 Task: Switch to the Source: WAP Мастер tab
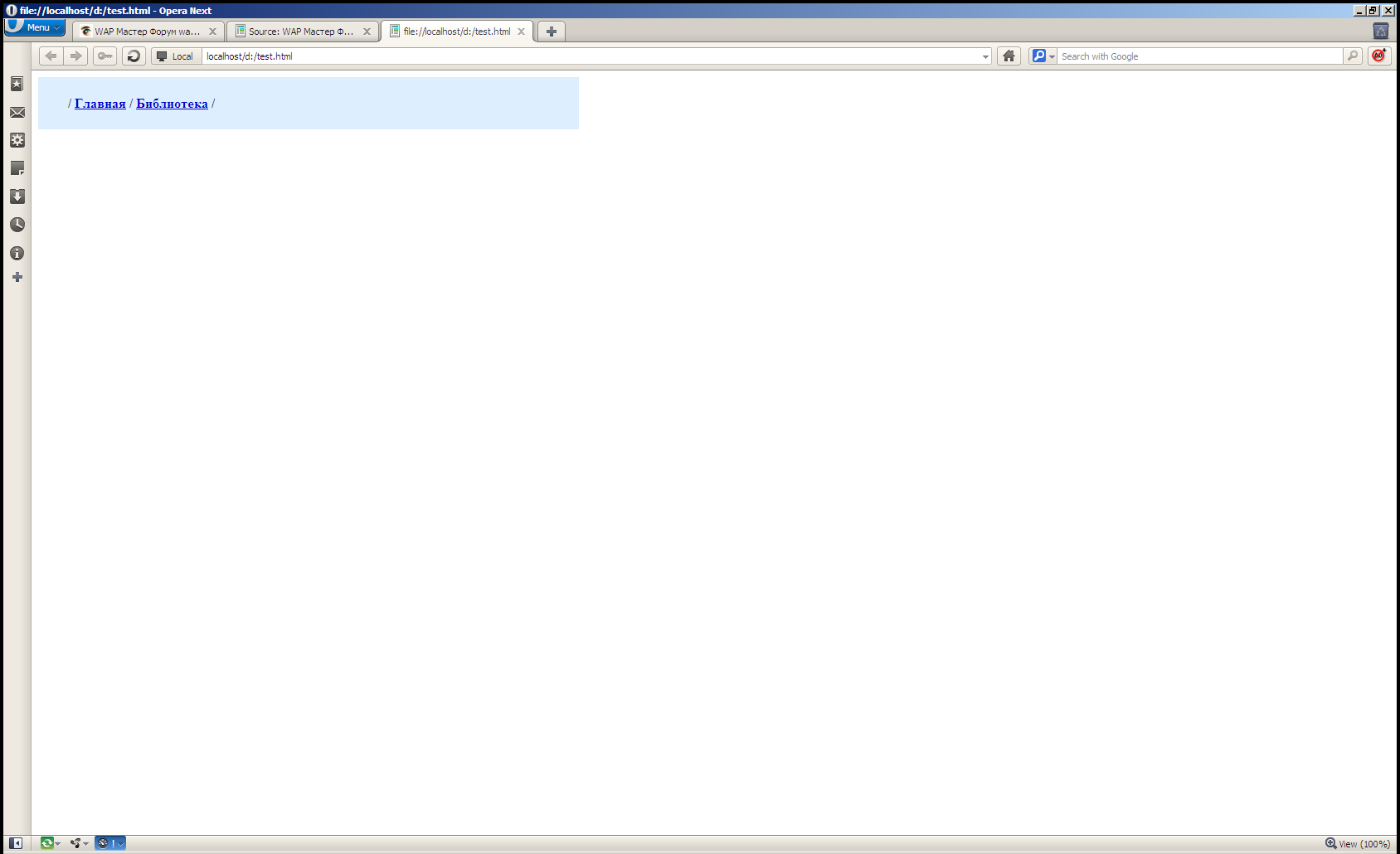click(x=300, y=32)
